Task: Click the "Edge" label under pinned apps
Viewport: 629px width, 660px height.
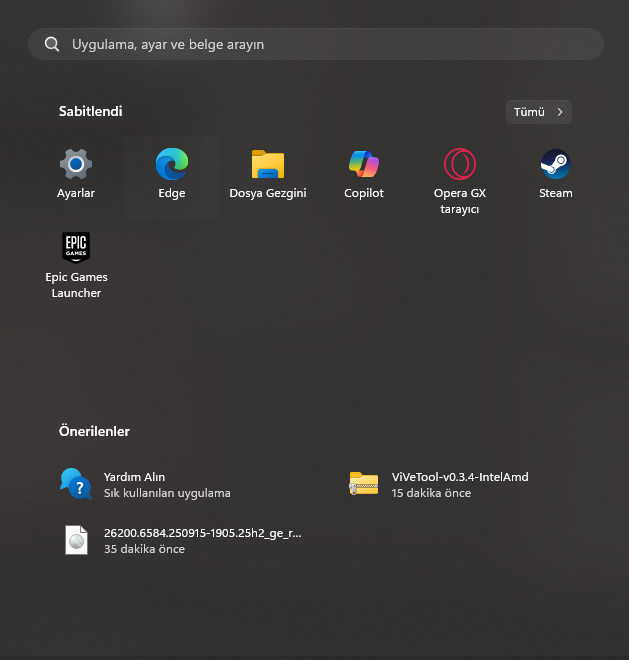Action: (x=172, y=193)
